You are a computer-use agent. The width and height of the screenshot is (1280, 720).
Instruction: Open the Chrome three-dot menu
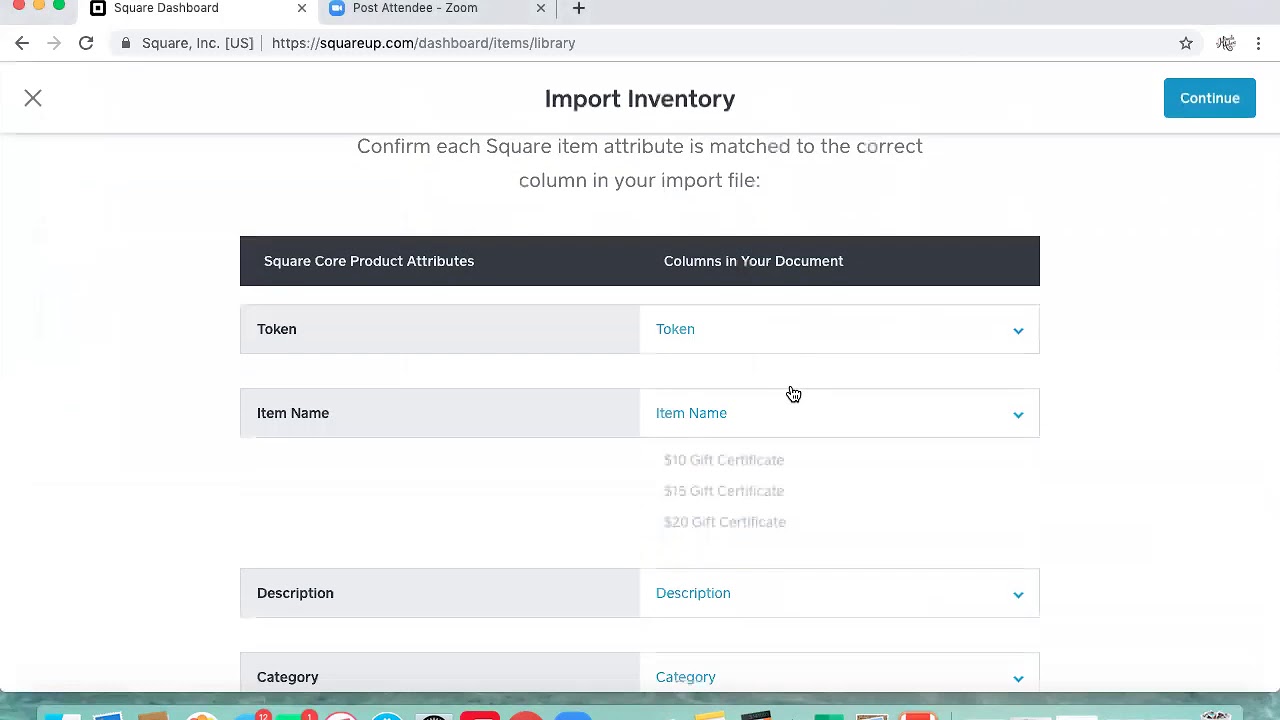pyautogui.click(x=1259, y=43)
